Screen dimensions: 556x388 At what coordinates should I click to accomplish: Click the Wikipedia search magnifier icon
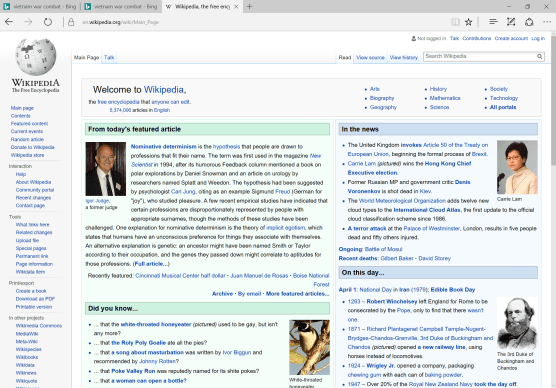(x=539, y=56)
